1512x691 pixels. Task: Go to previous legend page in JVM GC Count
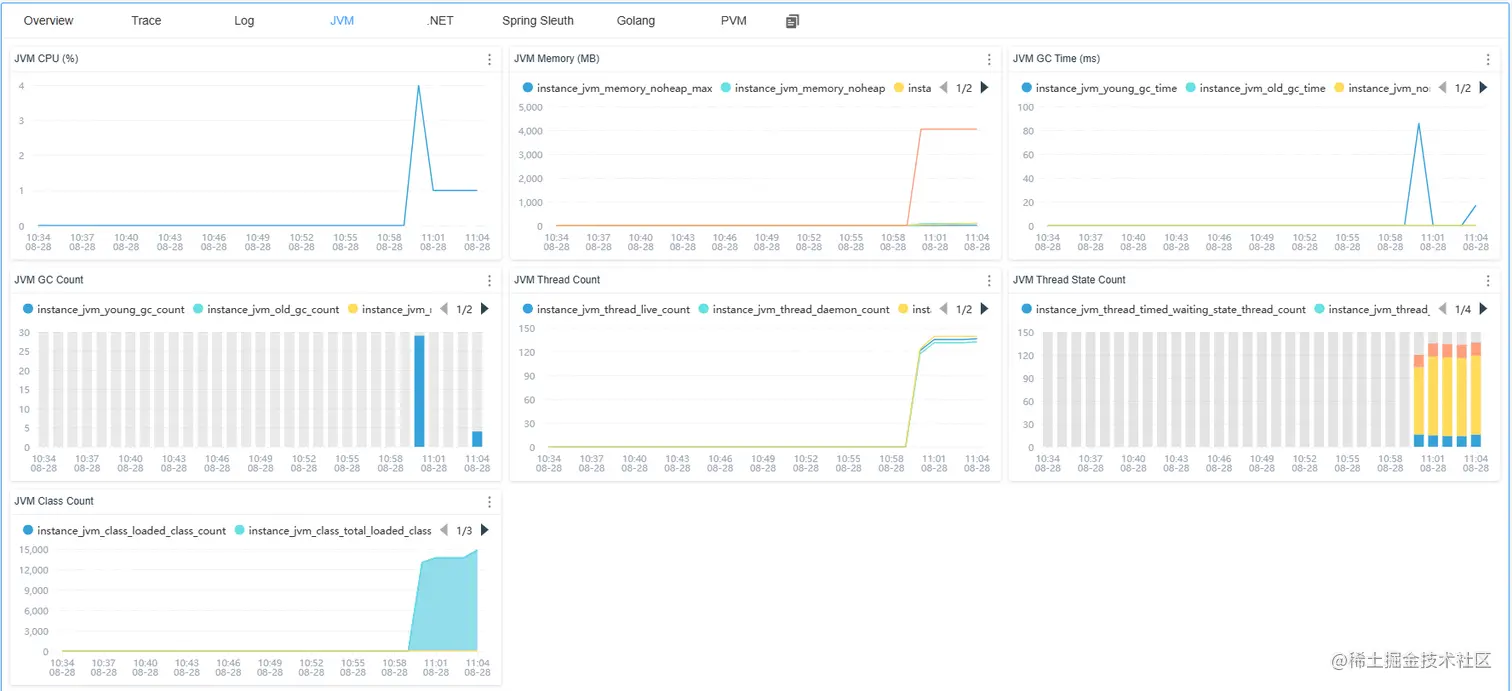(443, 309)
